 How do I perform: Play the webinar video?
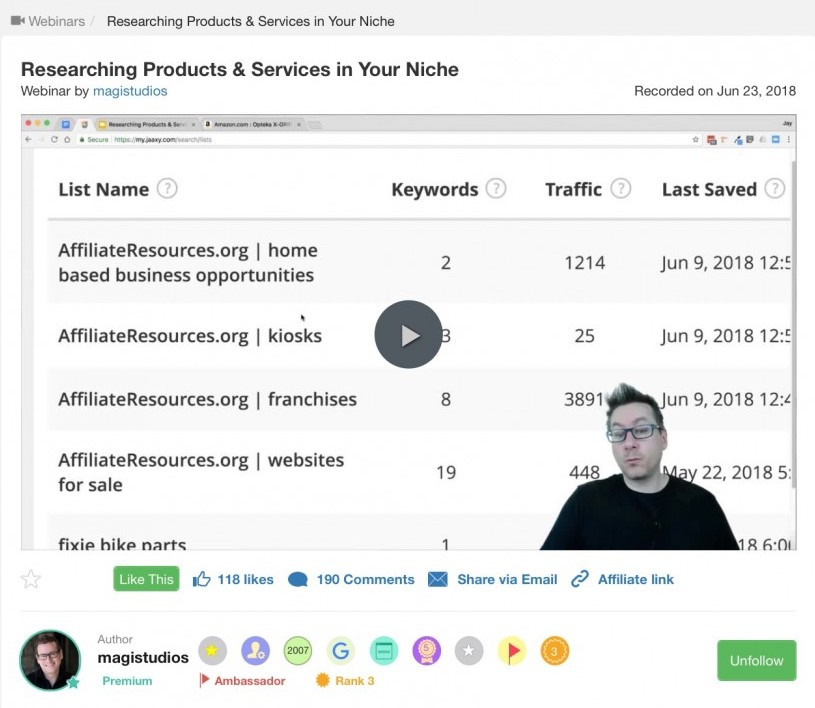(408, 334)
